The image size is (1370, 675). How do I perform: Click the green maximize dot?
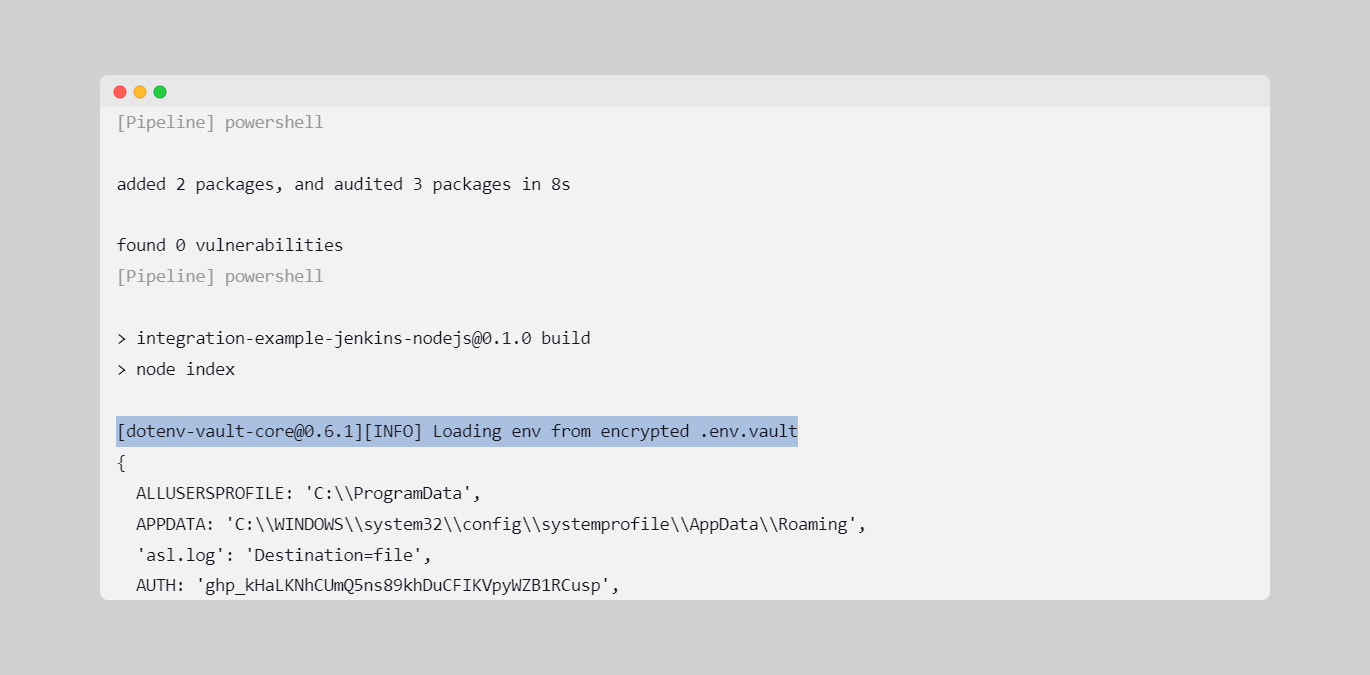tap(160, 92)
